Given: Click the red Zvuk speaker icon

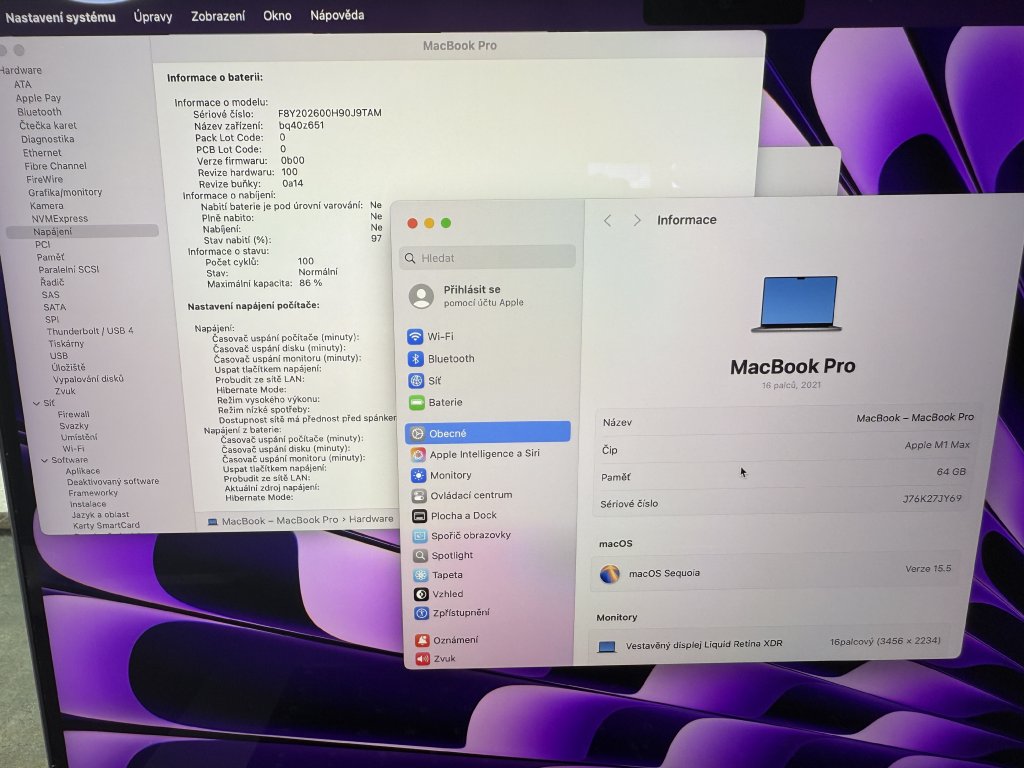Looking at the screenshot, I should [423, 658].
